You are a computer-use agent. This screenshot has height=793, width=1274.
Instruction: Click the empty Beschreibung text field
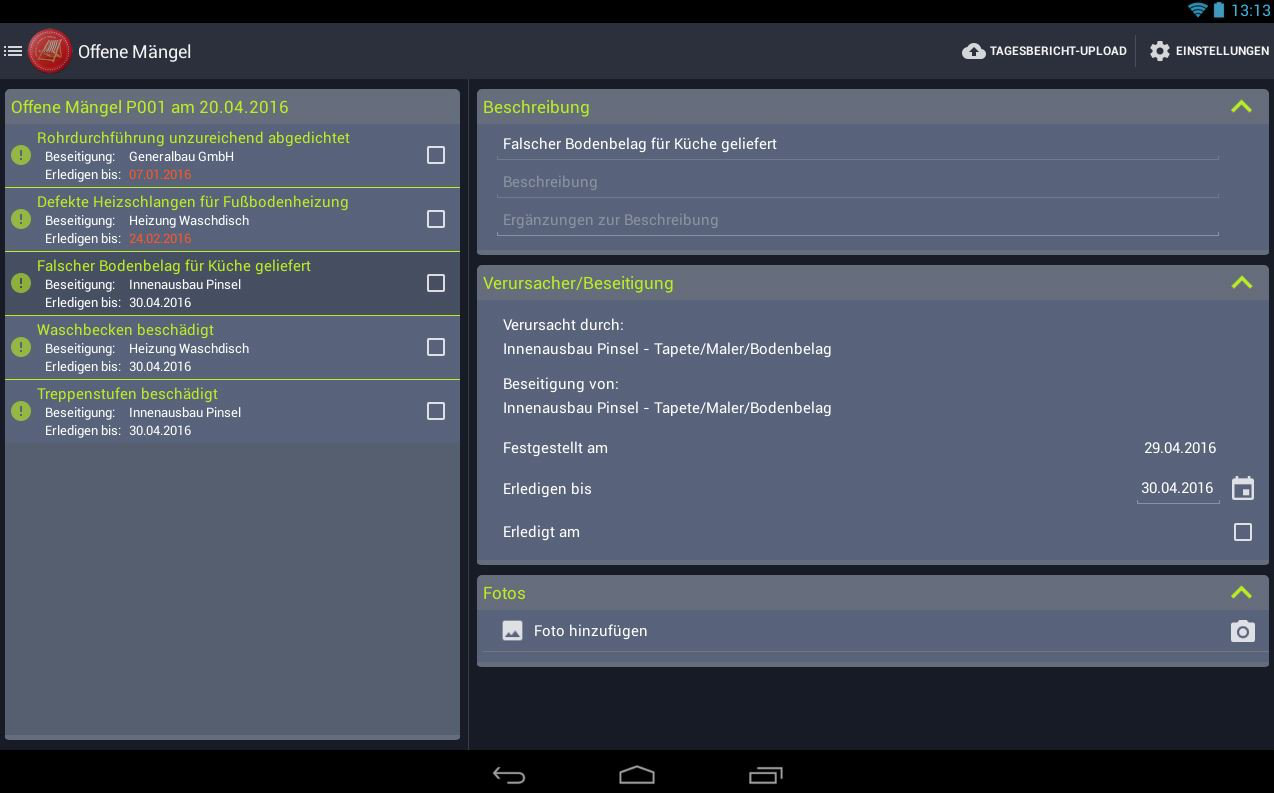click(x=858, y=182)
